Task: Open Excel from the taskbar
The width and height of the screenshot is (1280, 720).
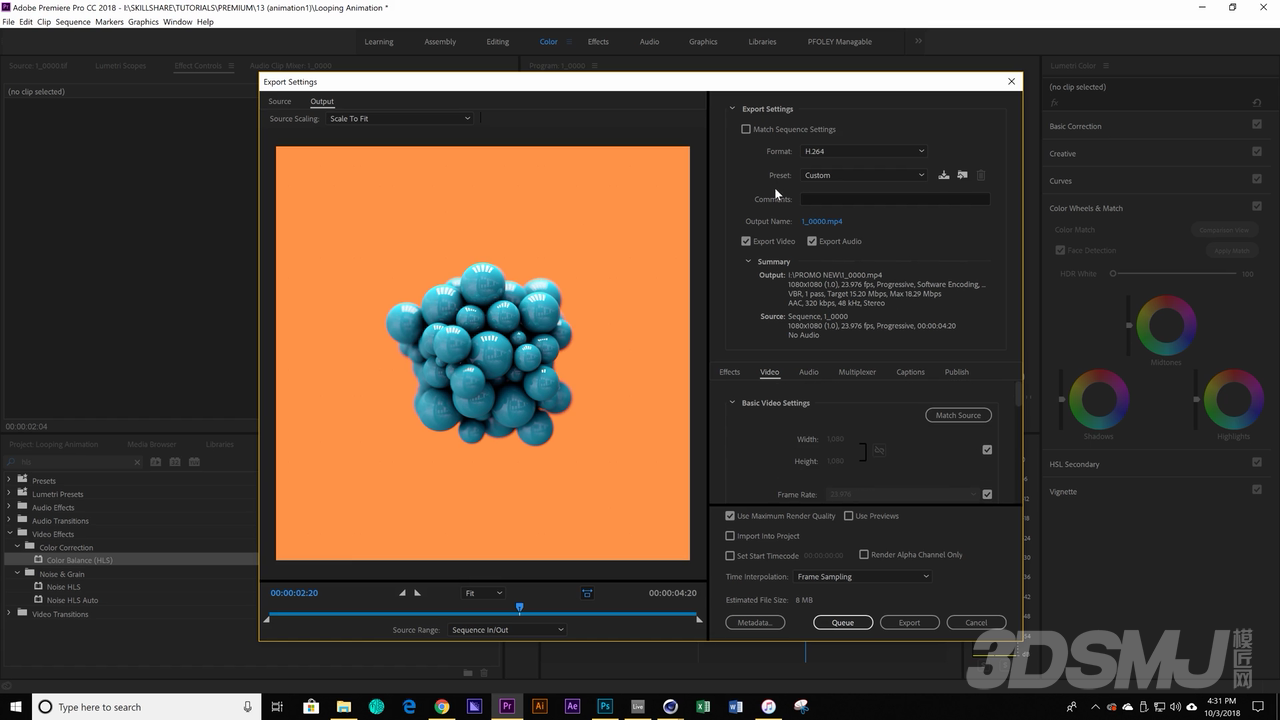Action: [703, 706]
